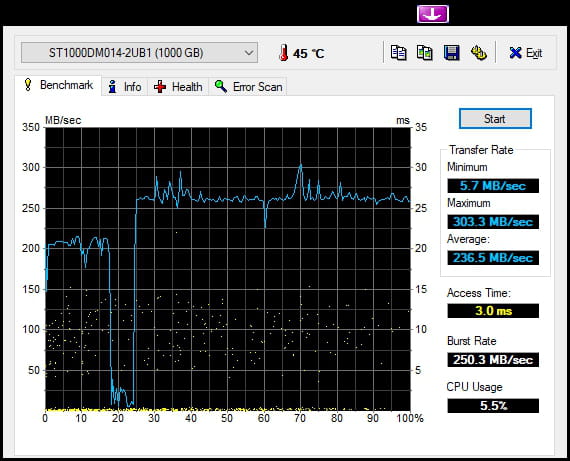Click the red cross Health icon
Viewport: 570px width, 461px height.
160,87
